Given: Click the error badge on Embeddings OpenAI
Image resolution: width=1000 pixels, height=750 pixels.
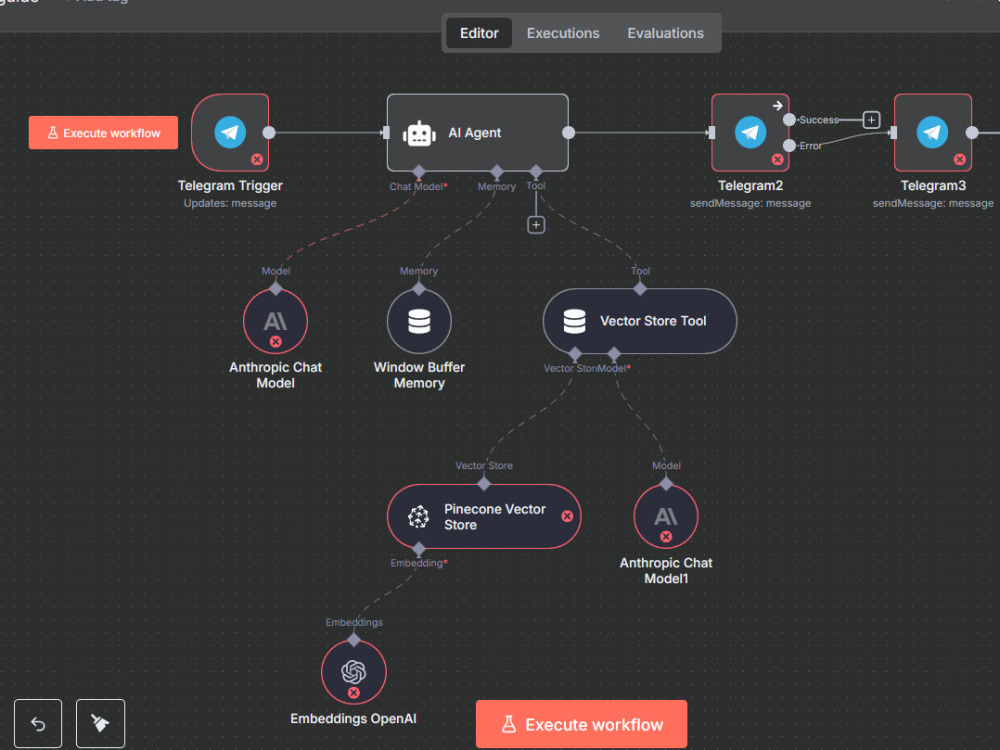Looking at the screenshot, I should 354,693.
